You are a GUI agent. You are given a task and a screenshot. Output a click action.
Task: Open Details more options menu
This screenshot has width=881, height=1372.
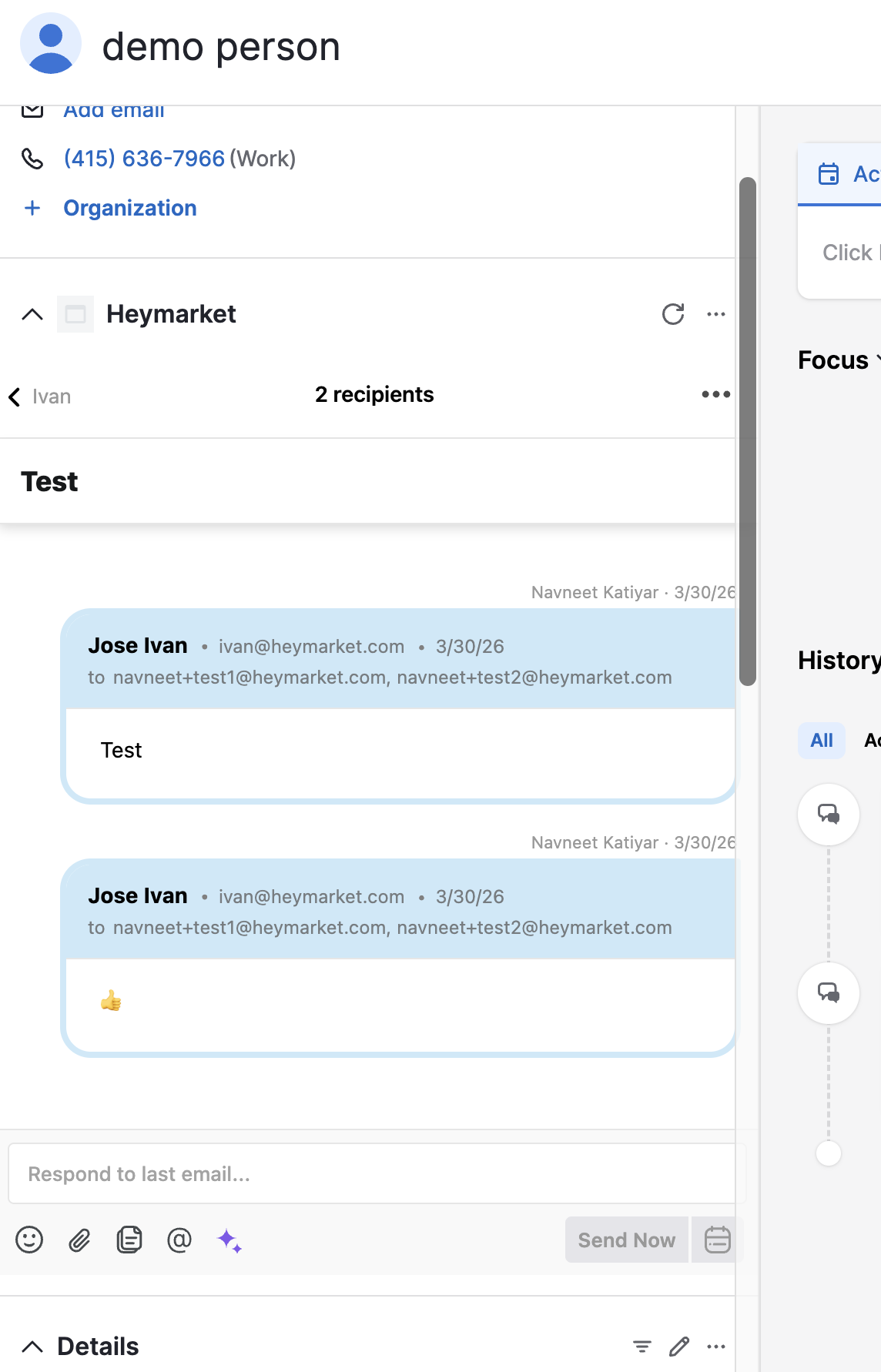(x=716, y=1346)
